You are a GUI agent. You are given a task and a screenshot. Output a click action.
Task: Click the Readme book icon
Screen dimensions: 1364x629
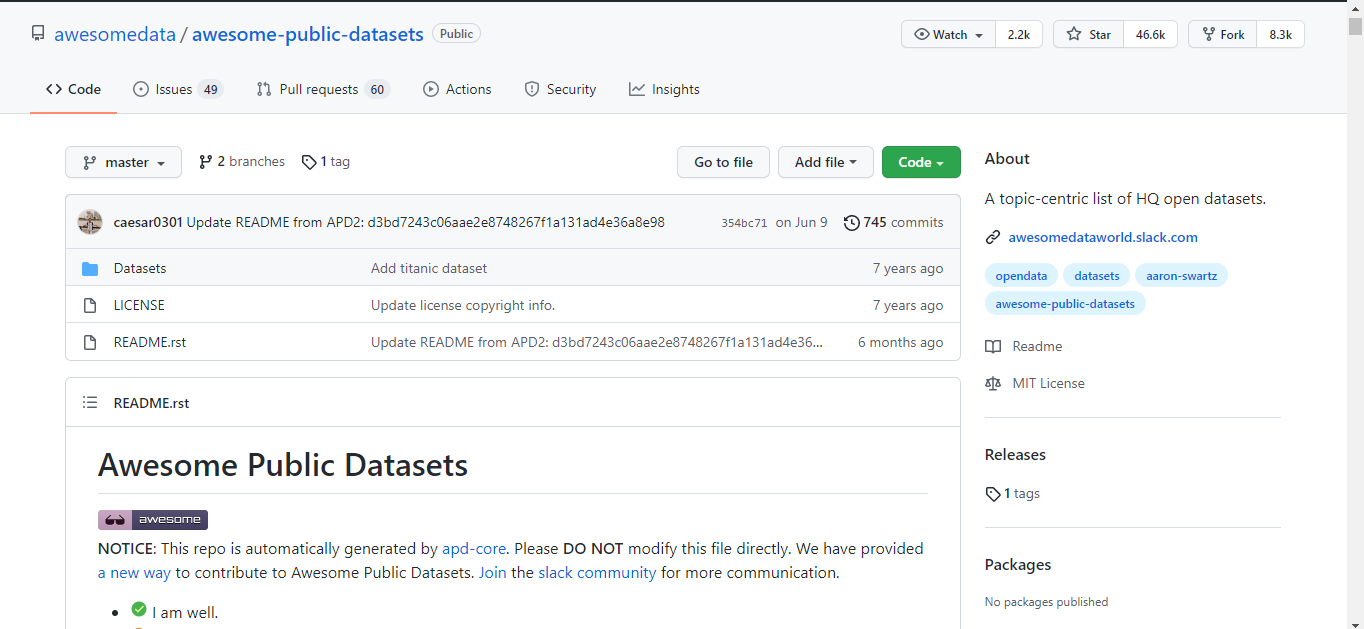pyautogui.click(x=993, y=346)
